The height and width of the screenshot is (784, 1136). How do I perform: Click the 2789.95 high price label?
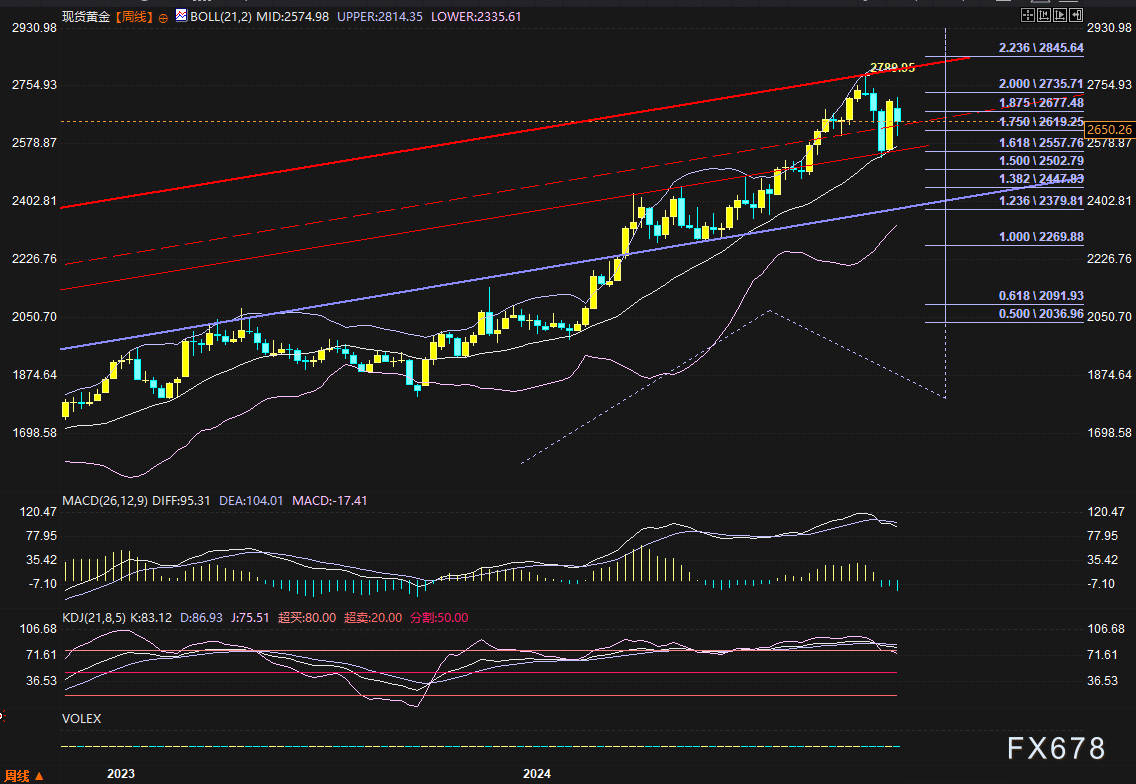(892, 68)
